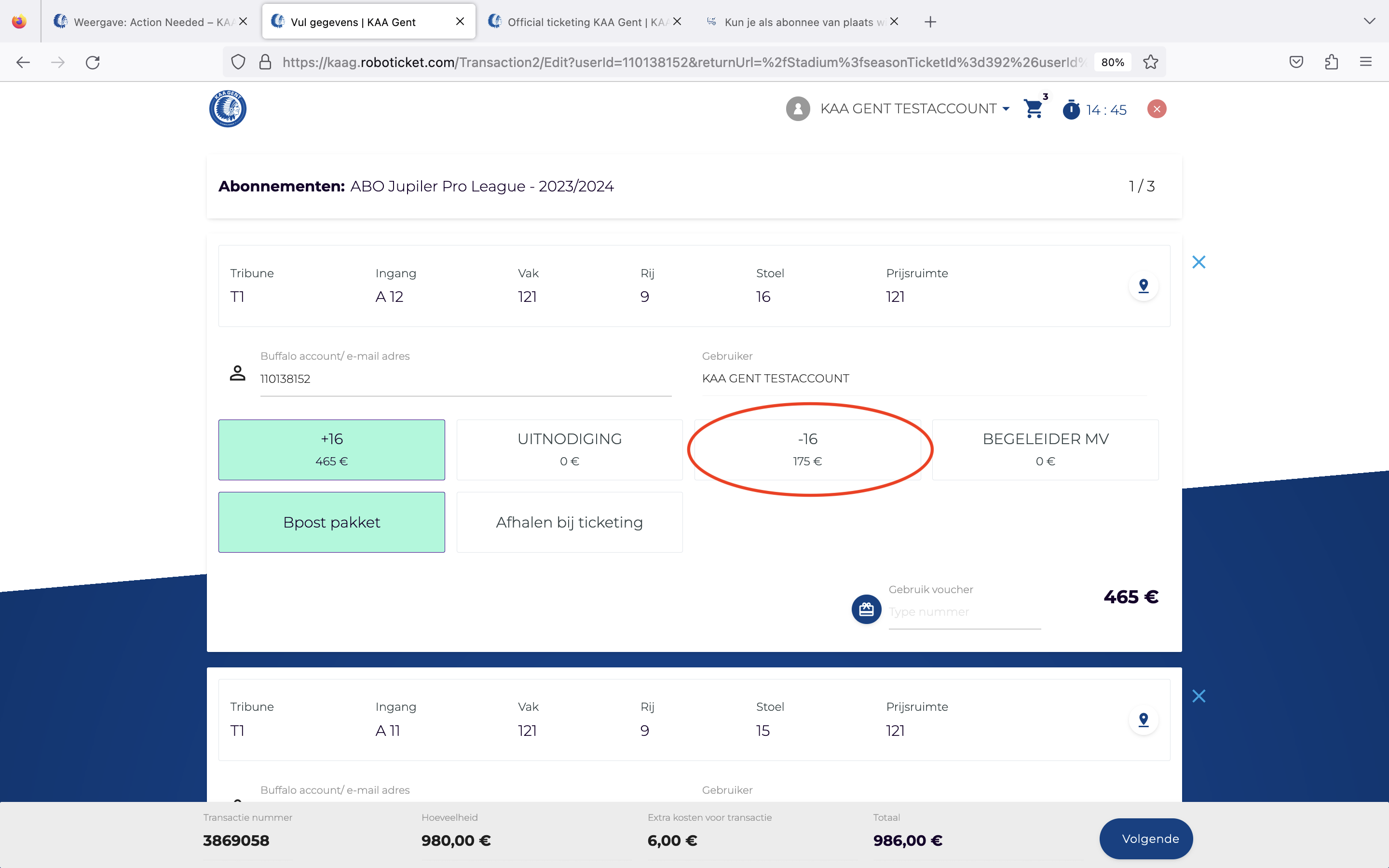Save page to Pocket
This screenshot has width=1389, height=868.
tap(1296, 62)
